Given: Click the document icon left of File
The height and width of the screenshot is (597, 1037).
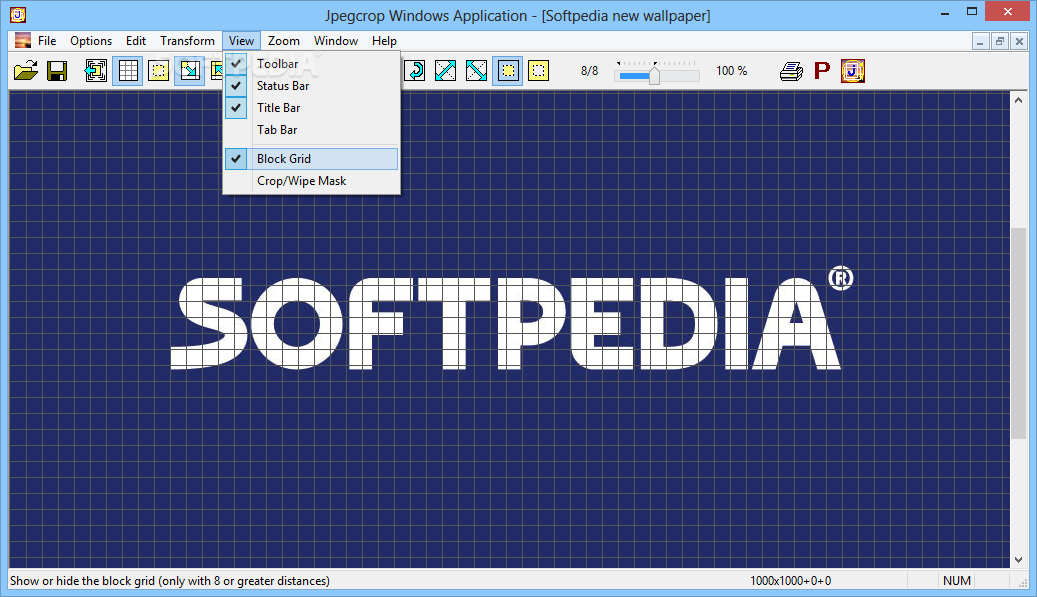Looking at the screenshot, I should point(23,40).
